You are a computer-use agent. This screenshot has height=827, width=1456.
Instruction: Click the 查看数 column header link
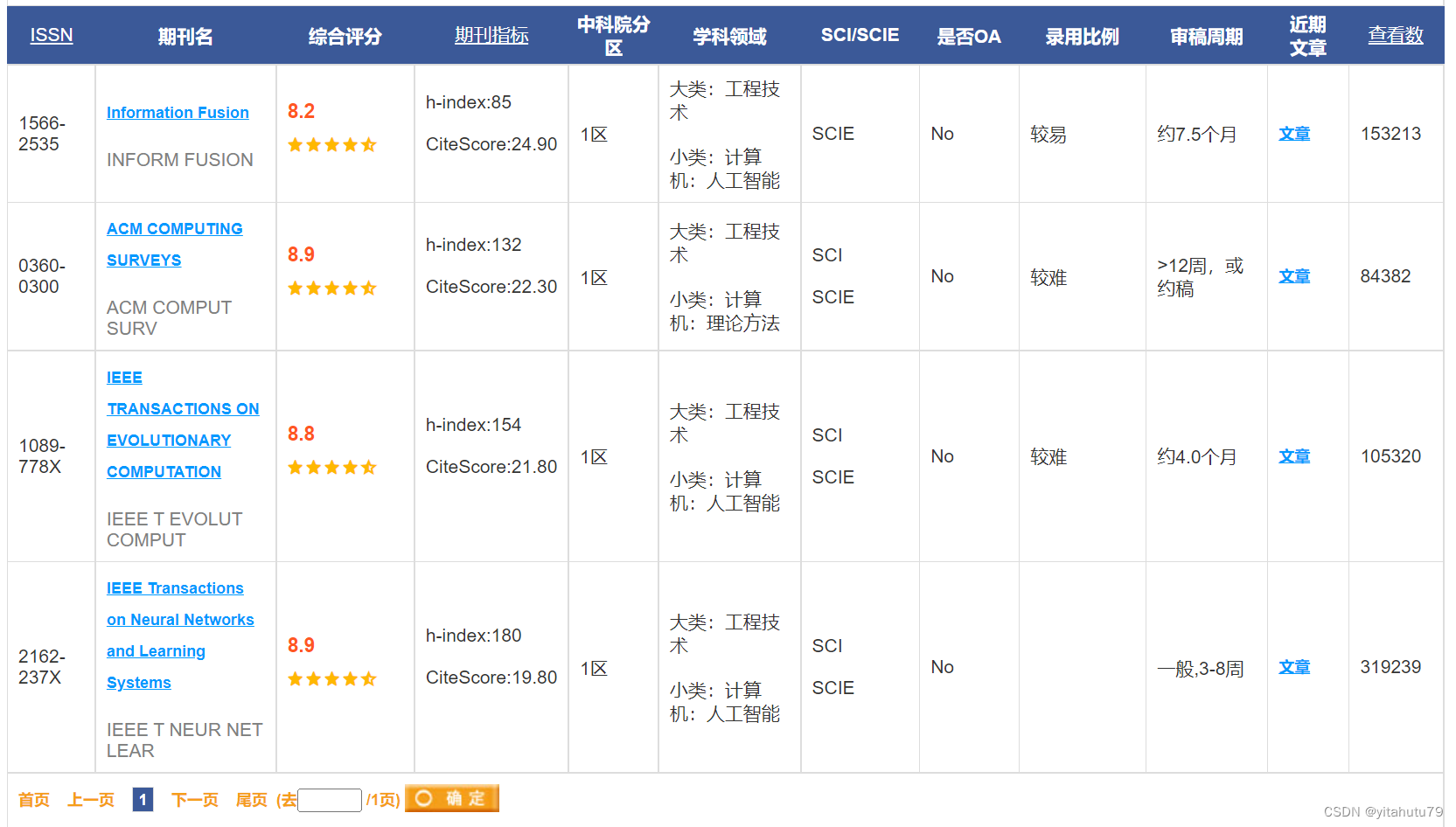[x=1396, y=35]
